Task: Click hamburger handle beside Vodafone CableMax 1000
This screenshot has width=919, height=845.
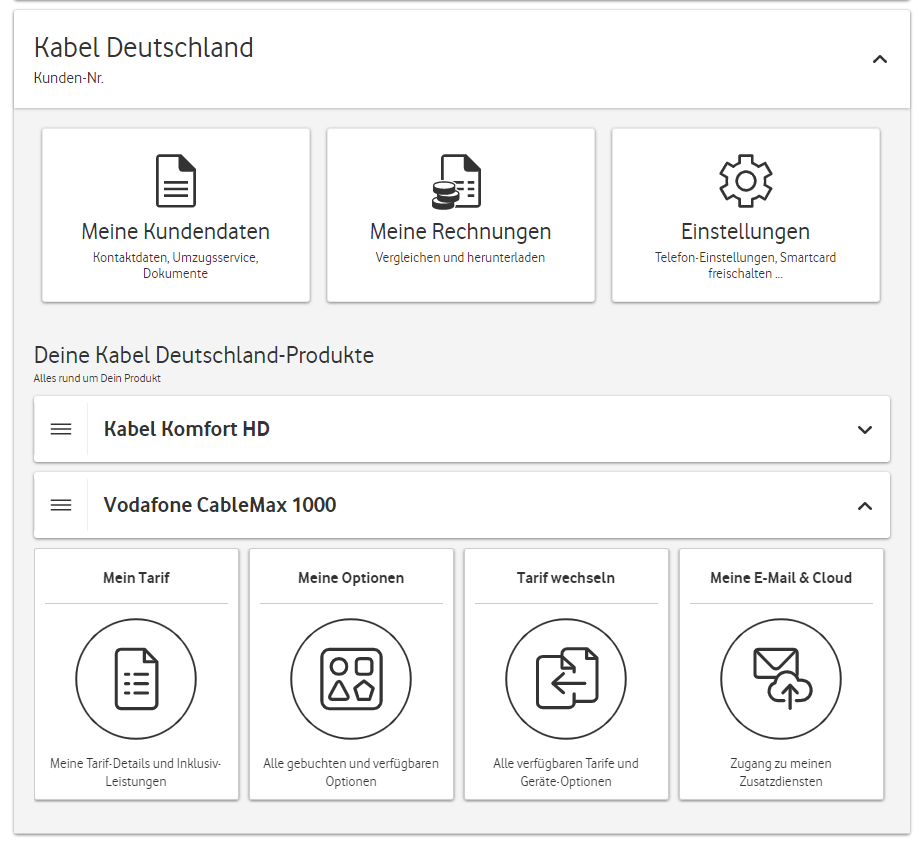Action: coord(61,505)
